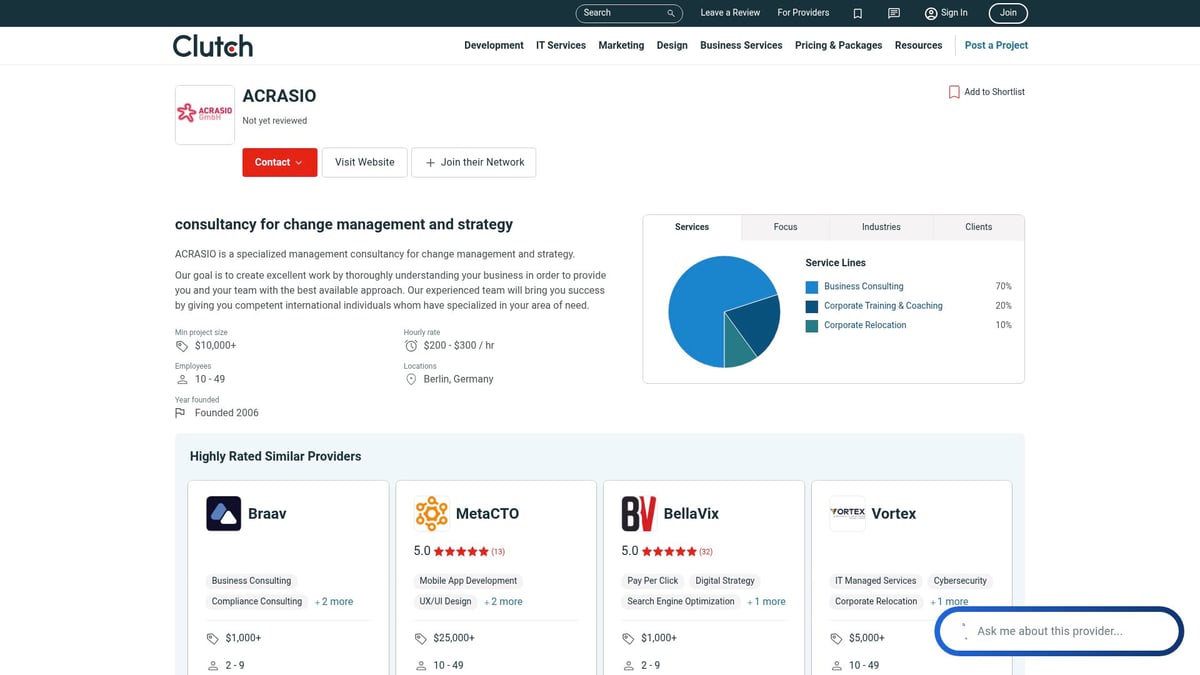
Task: Click the search magnifier icon
Action: [671, 13]
